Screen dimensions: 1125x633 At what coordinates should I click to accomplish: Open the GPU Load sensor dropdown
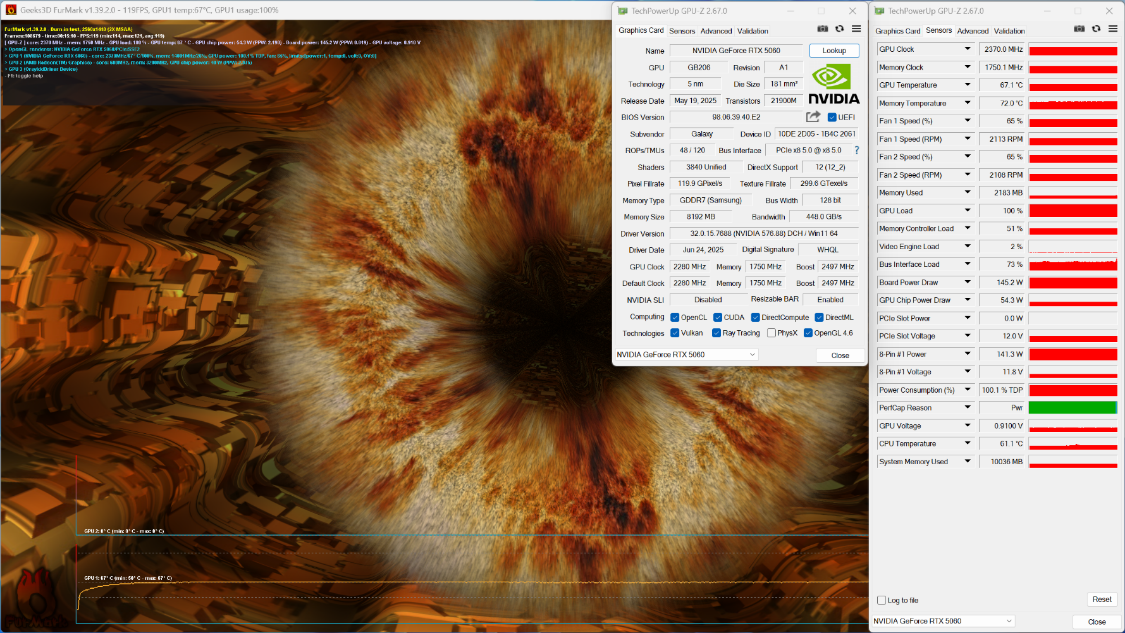click(967, 210)
